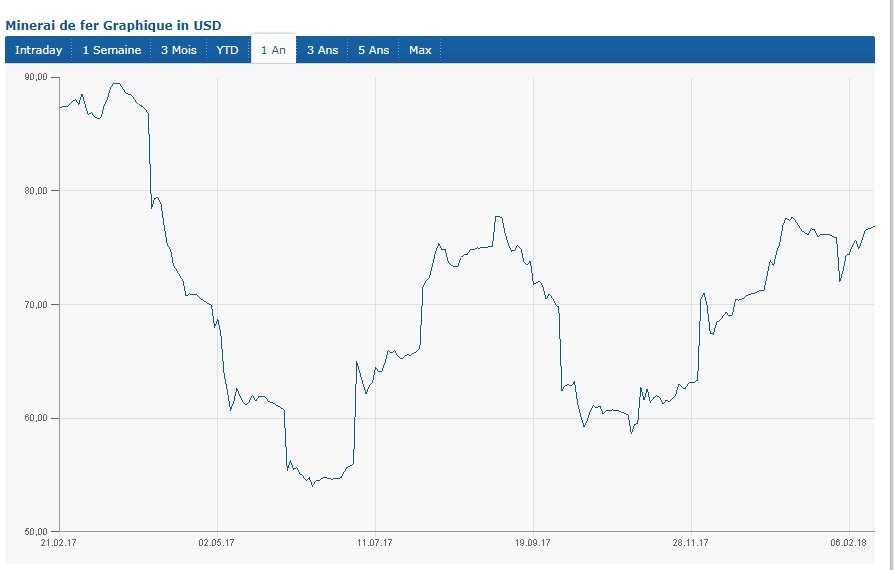
Task: Click the Minerai de fer chart title
Action: click(x=113, y=25)
